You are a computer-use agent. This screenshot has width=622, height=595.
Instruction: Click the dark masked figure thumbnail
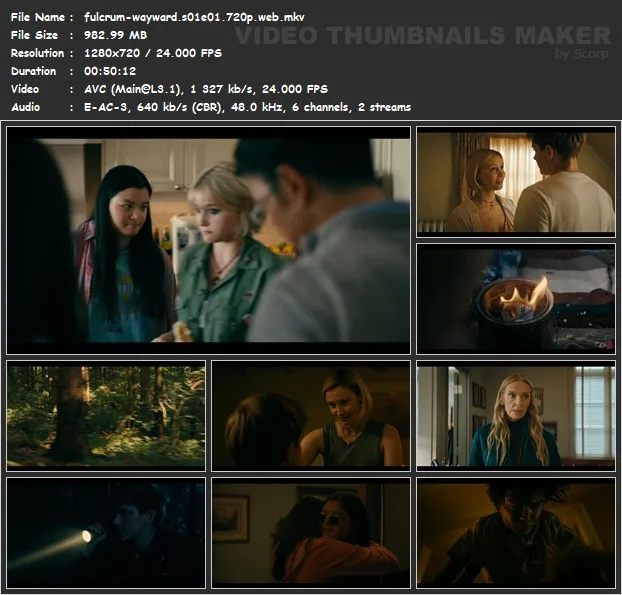tap(515, 531)
